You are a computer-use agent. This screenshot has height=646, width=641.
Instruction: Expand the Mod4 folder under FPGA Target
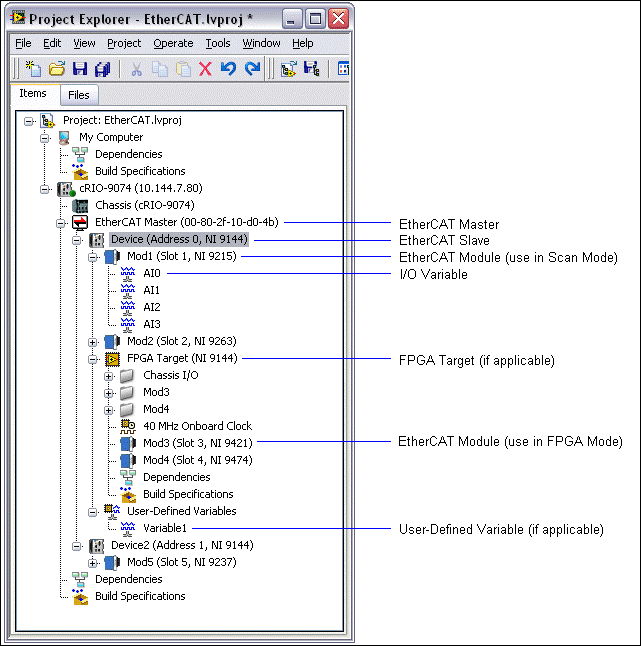(109, 410)
